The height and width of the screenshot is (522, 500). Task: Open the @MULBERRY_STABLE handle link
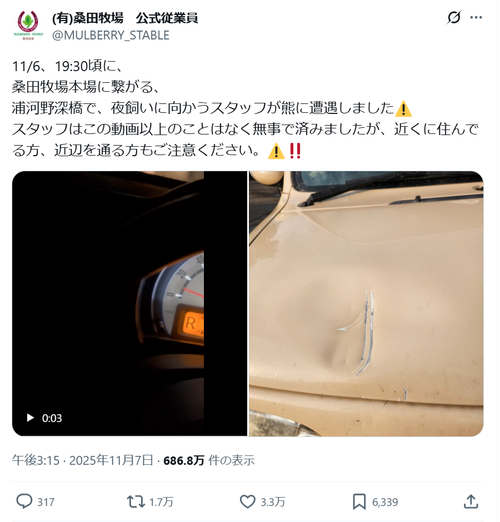[111, 35]
